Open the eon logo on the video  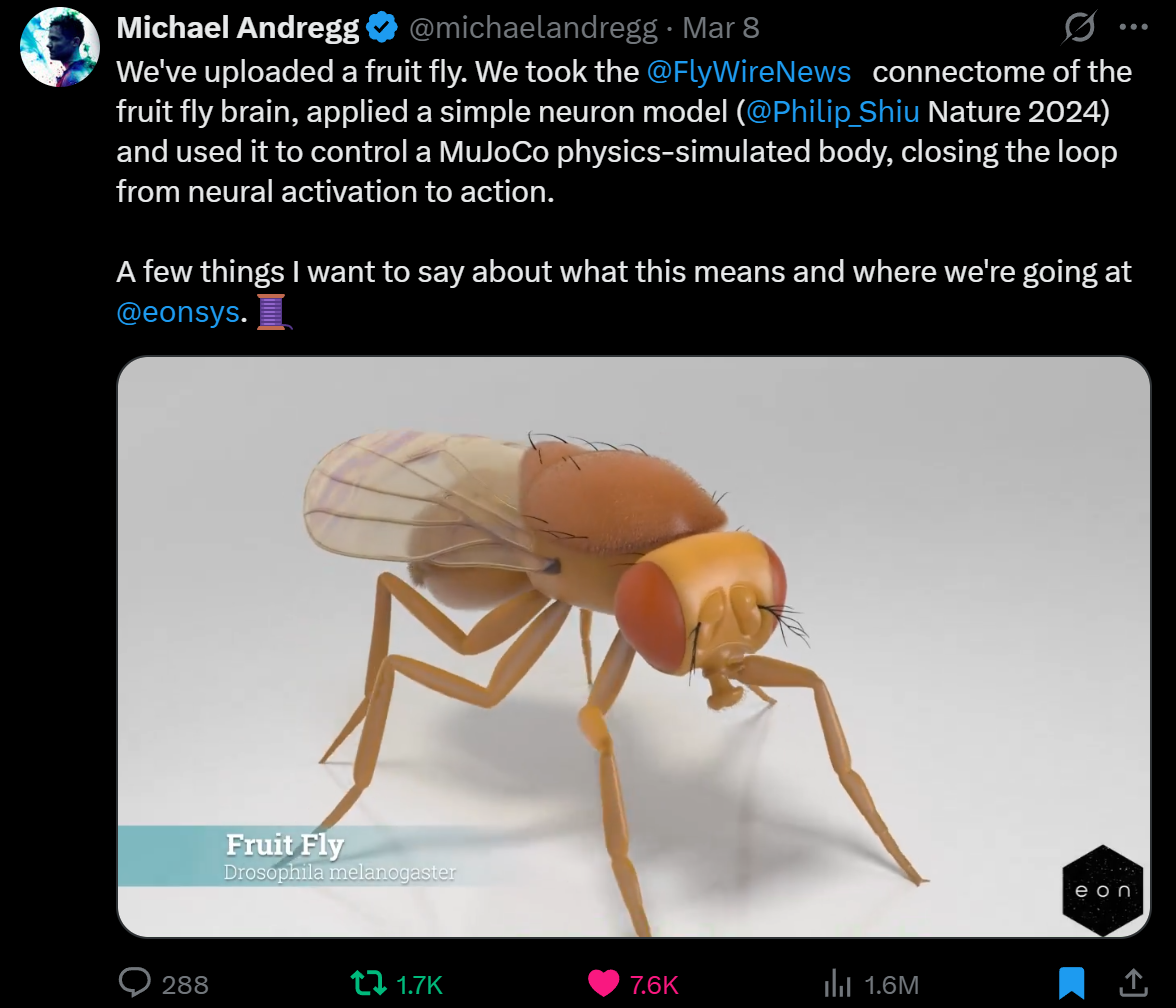tap(1101, 891)
